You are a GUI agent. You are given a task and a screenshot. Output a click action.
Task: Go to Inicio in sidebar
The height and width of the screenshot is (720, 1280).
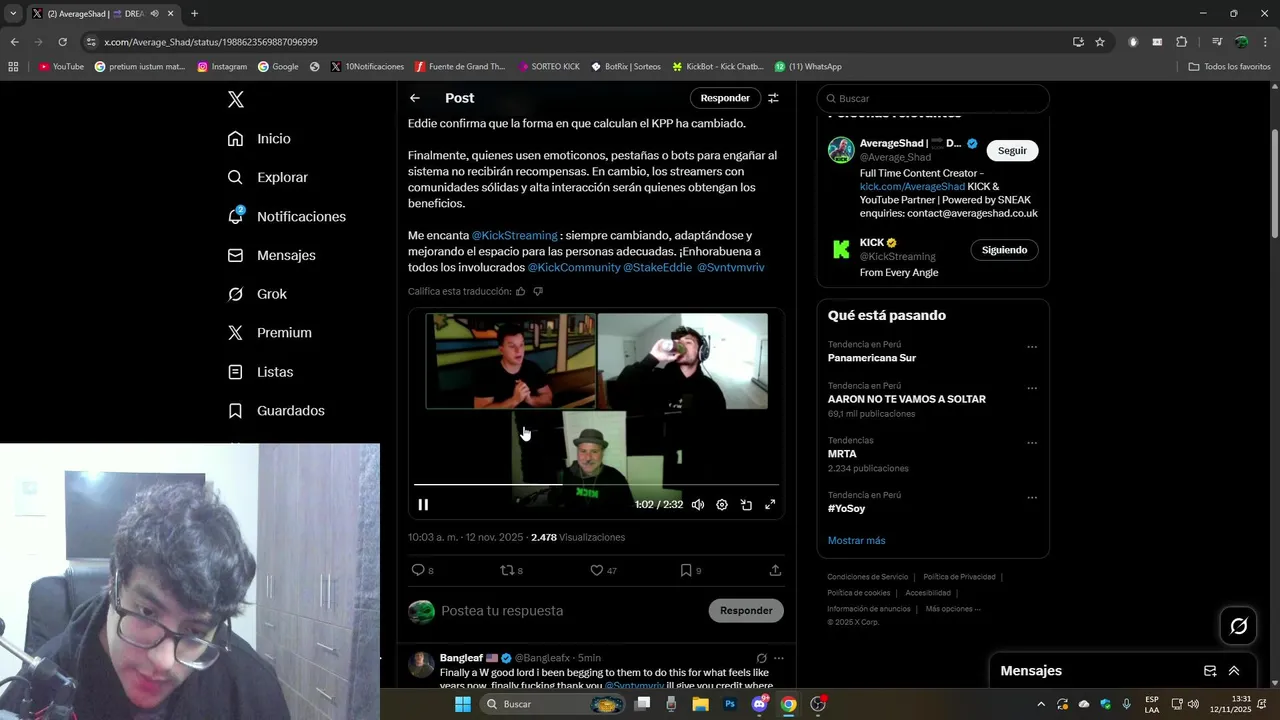(259, 139)
